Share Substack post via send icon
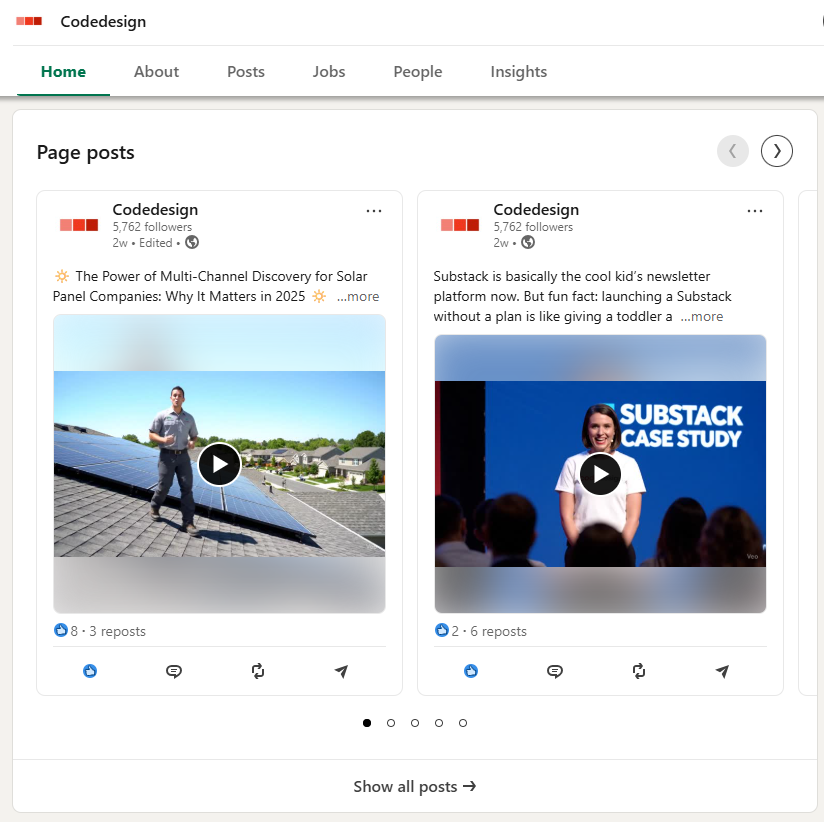This screenshot has height=822, width=824. coord(722,671)
